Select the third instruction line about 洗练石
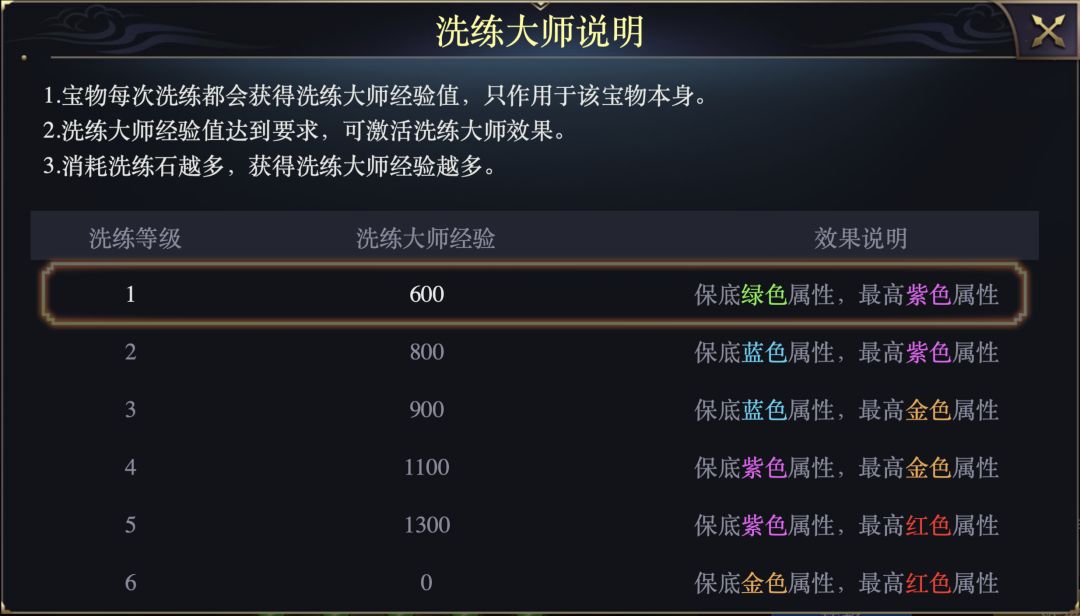This screenshot has width=1080, height=616. pos(269,166)
